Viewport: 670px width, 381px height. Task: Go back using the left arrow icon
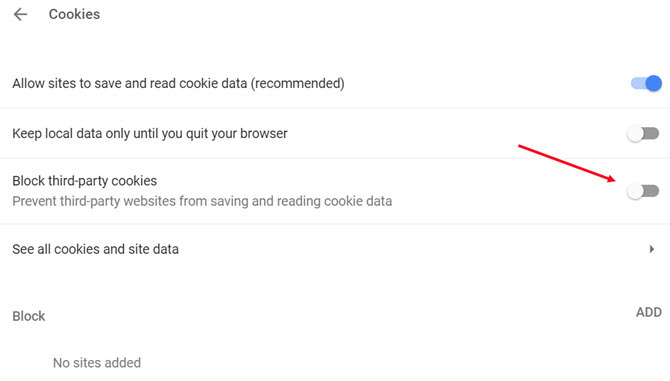(x=20, y=14)
